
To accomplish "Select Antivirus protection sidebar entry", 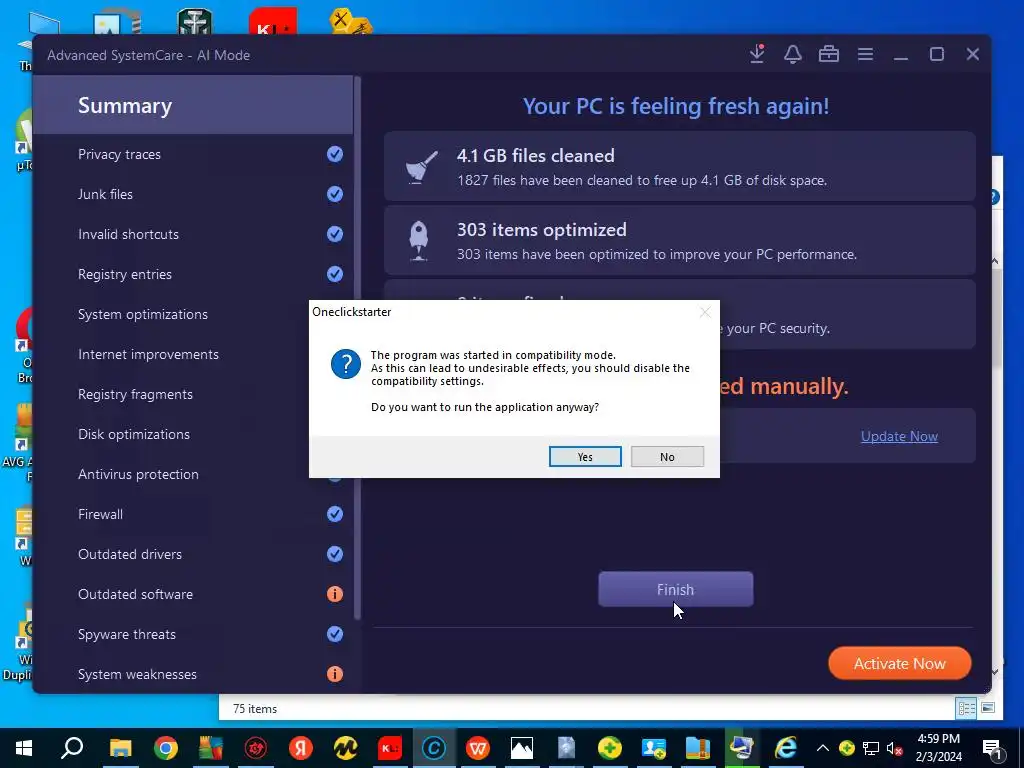I will 138,474.
